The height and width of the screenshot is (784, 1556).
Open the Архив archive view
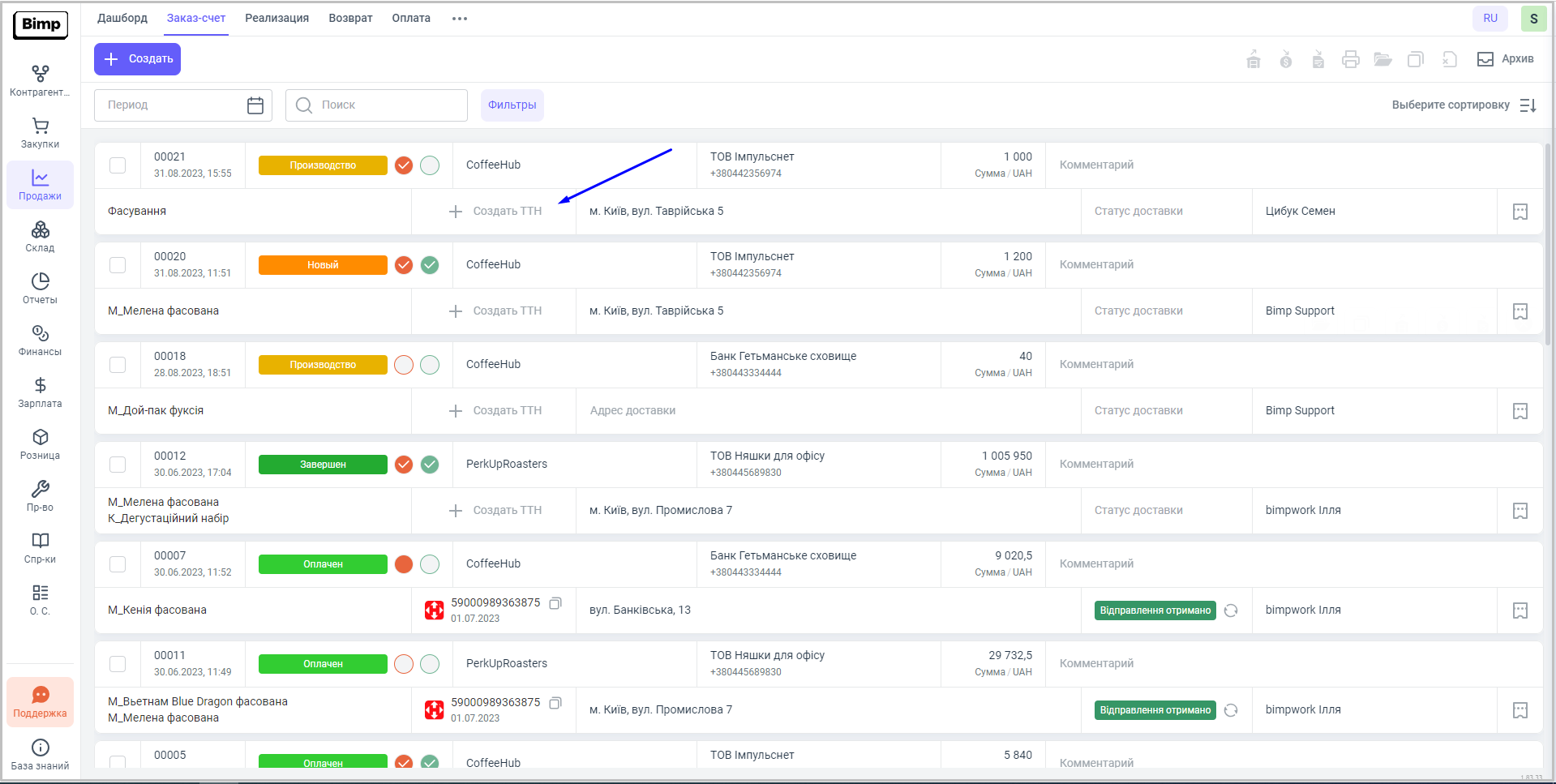[x=1505, y=59]
